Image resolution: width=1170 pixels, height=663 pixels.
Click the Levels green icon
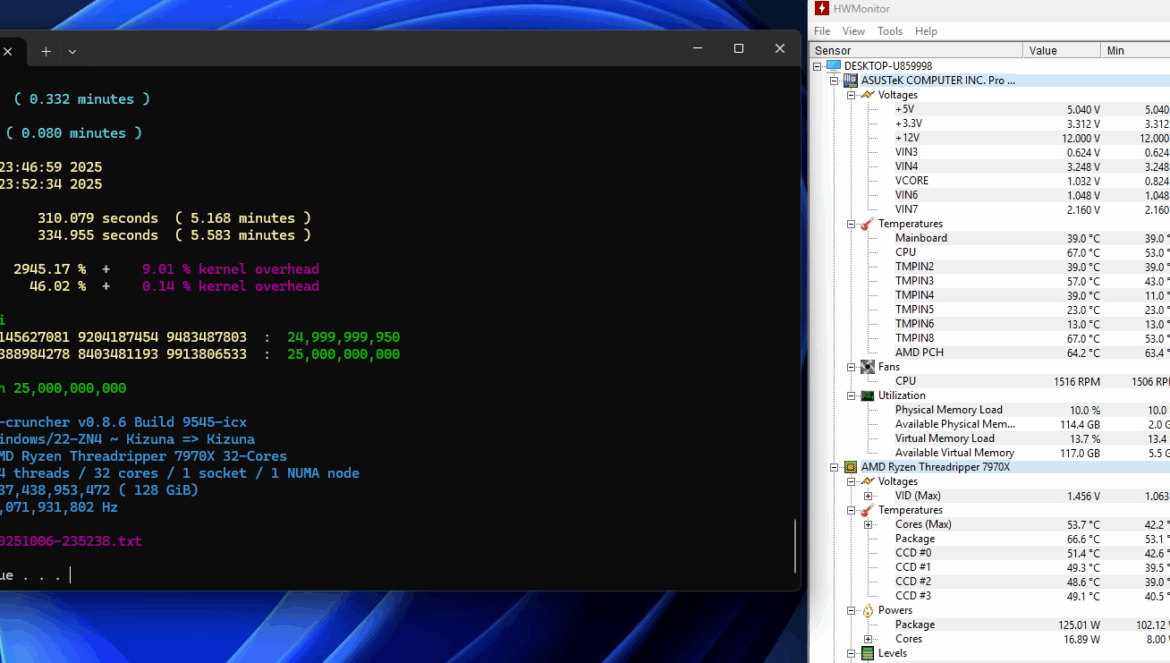[867, 654]
